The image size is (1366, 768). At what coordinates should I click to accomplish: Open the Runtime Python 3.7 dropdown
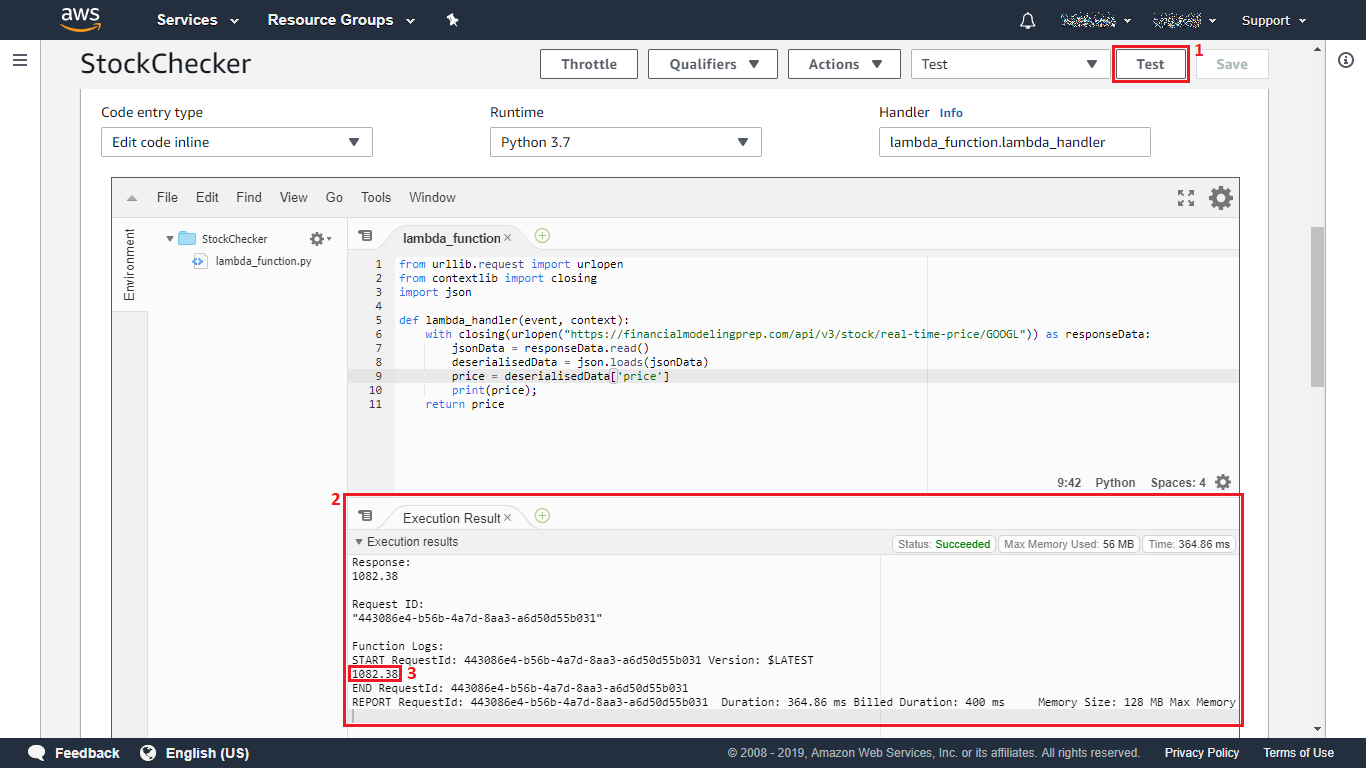(x=625, y=142)
